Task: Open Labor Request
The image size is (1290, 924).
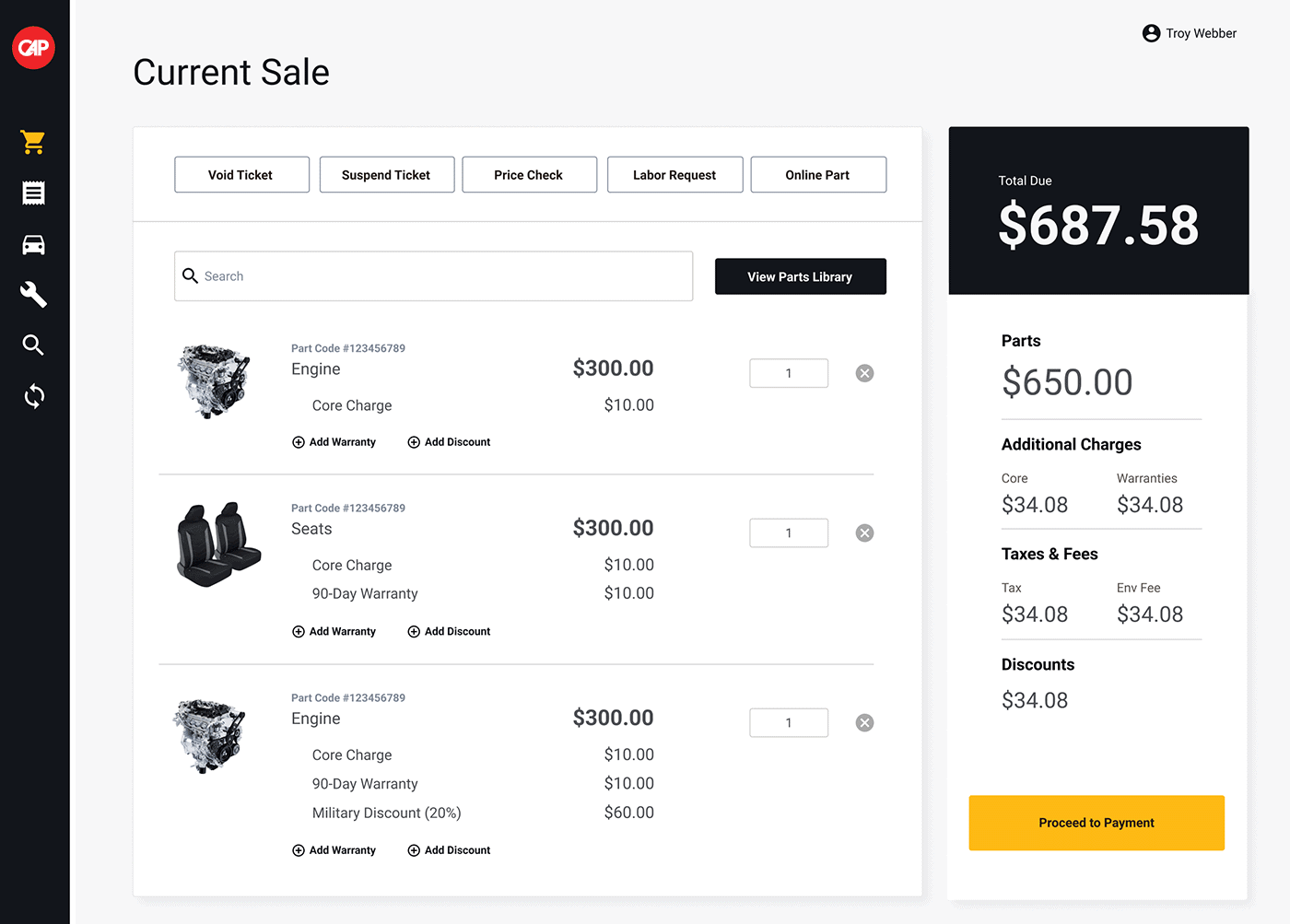Action: click(x=674, y=174)
